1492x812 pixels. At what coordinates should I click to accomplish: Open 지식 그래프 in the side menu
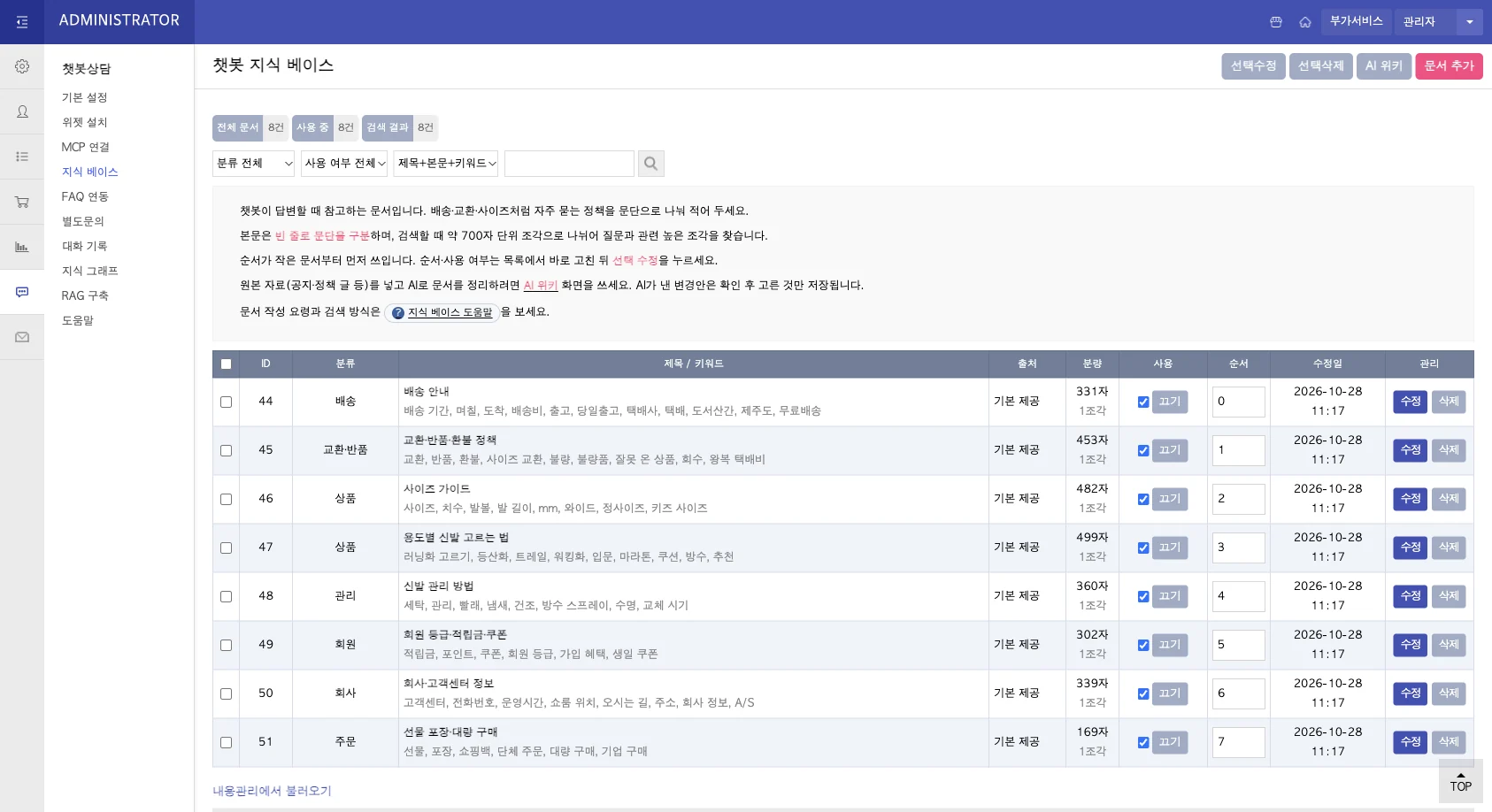pos(89,271)
